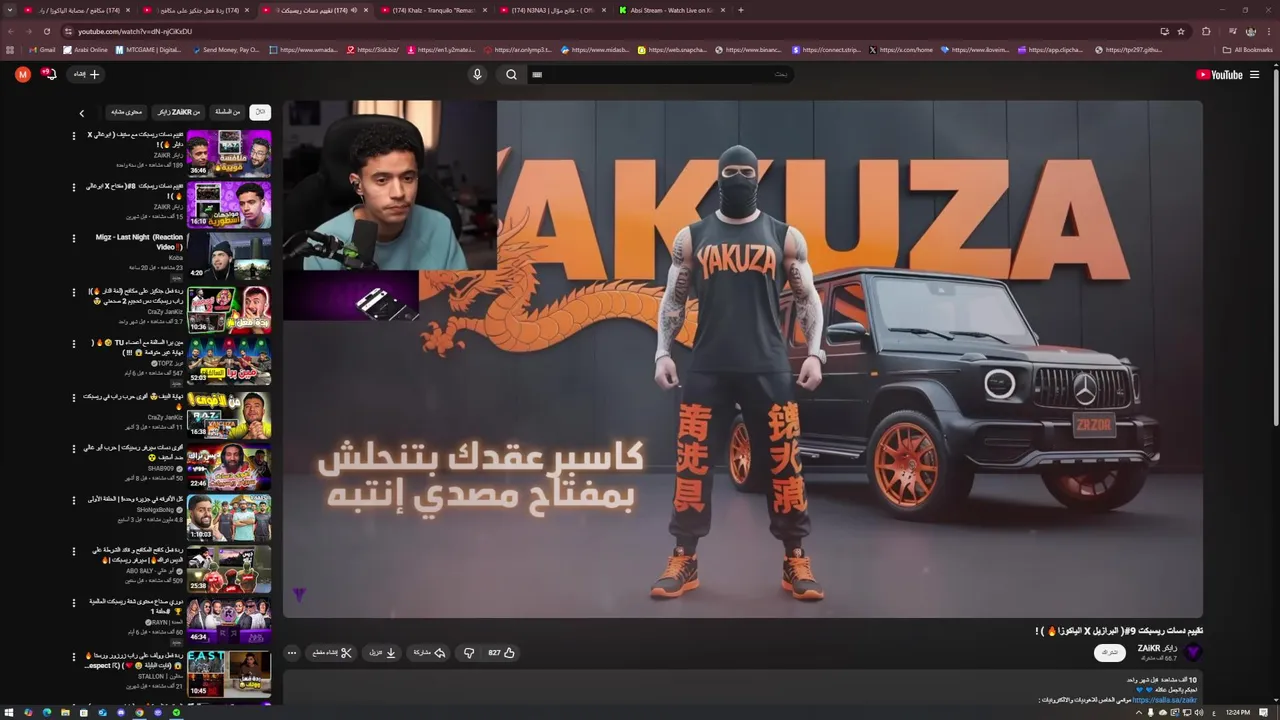Search with the magnifier button

[511, 74]
